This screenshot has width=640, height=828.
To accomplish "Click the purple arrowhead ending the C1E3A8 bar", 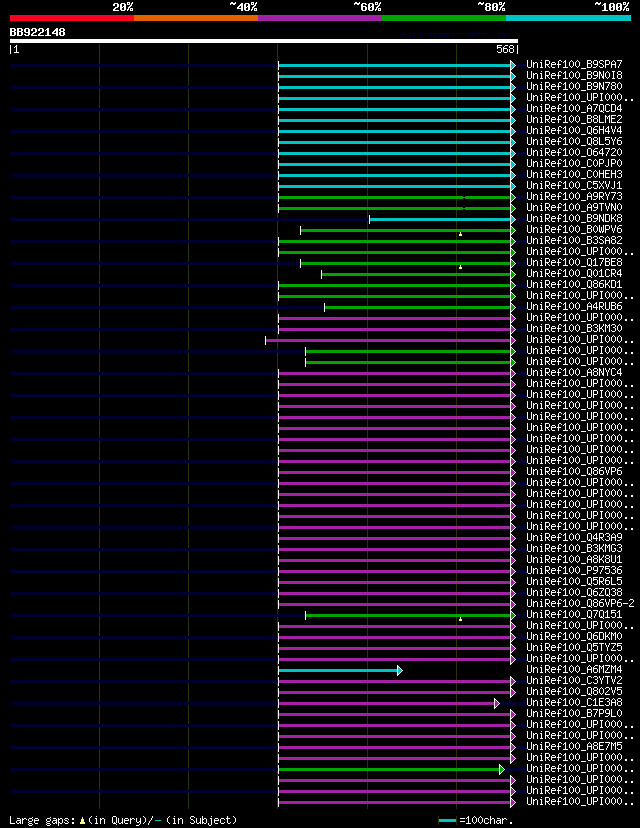I will (x=497, y=703).
